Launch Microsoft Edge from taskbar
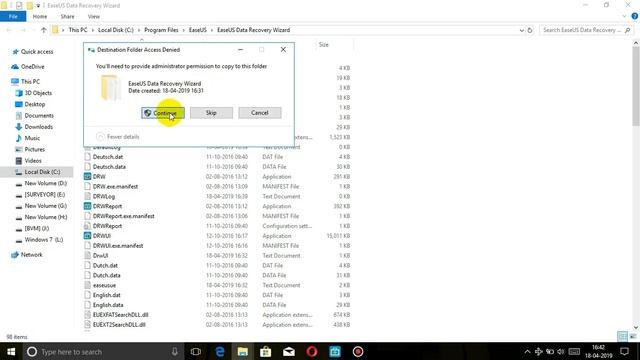Screen dimensions: 640x360 [x=220, y=351]
